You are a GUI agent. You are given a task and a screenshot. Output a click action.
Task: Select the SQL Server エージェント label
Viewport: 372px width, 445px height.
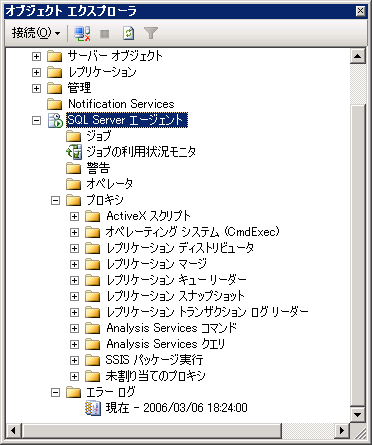coord(127,120)
